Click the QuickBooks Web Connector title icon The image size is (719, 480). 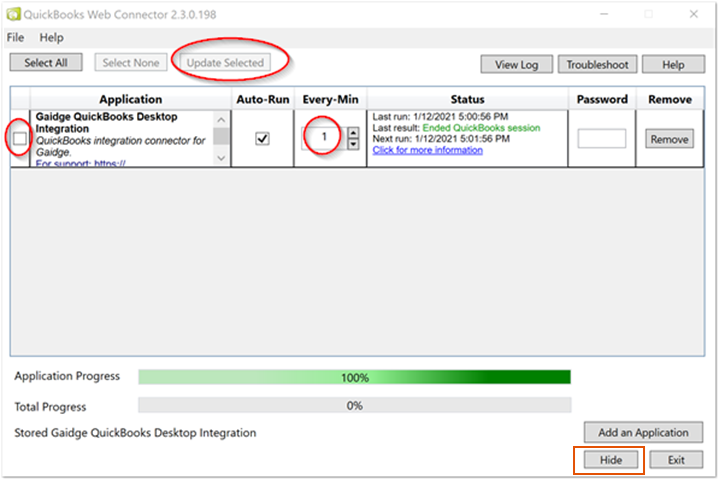pyautogui.click(x=13, y=14)
